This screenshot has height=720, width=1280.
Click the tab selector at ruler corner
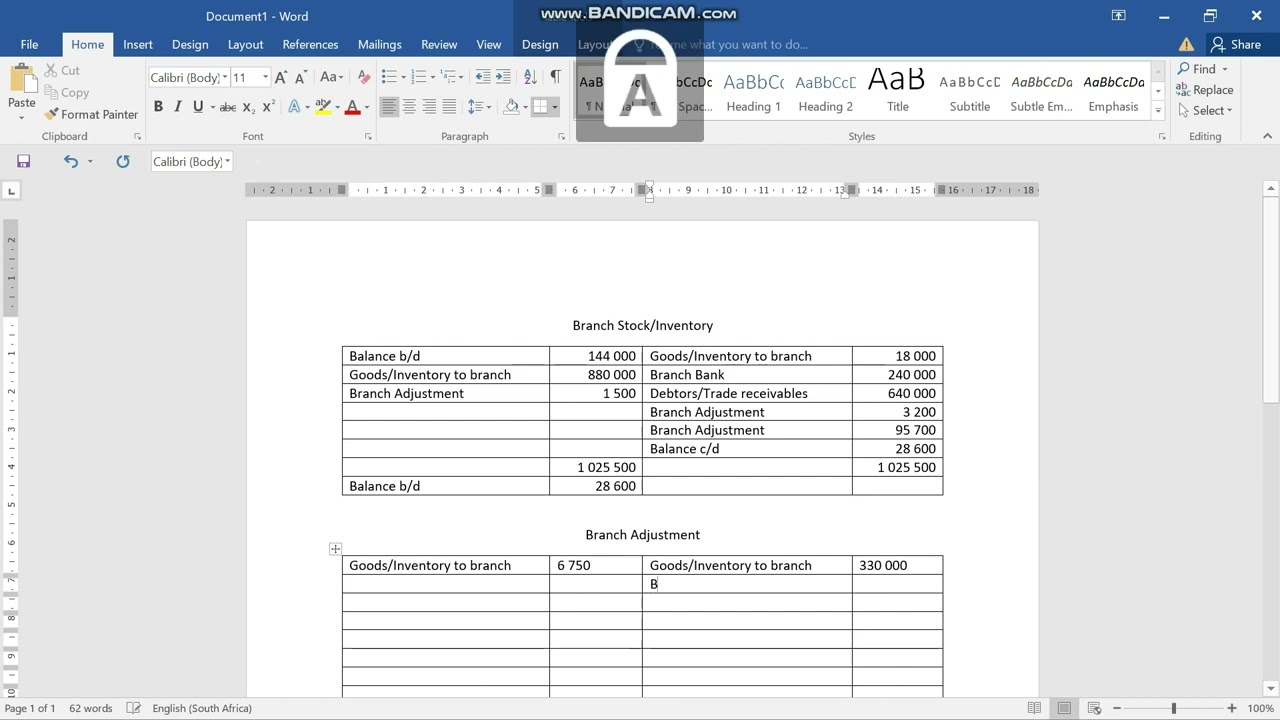pyautogui.click(x=11, y=190)
